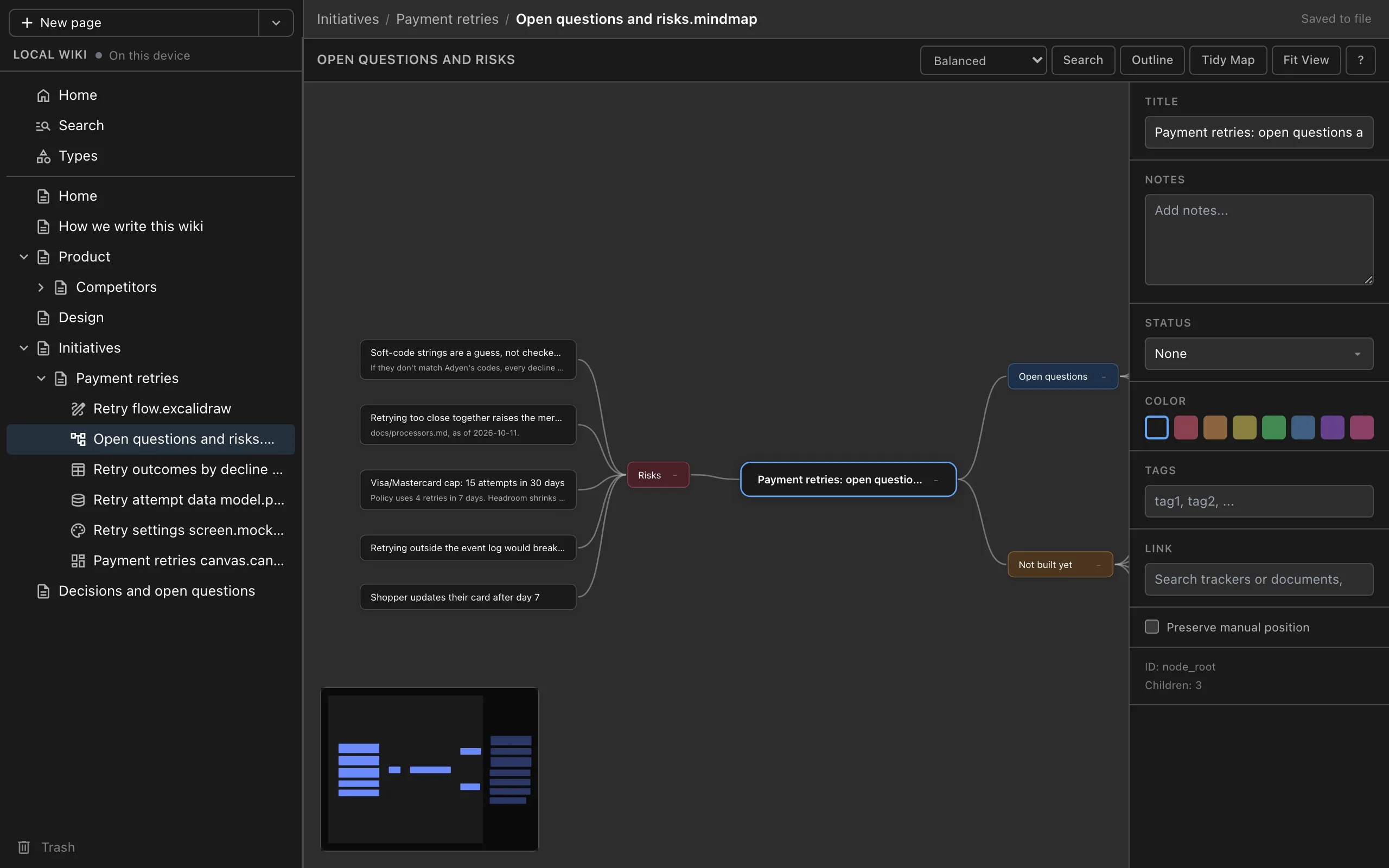
Task: Click document icon beside Payment retries page
Action: point(61,379)
